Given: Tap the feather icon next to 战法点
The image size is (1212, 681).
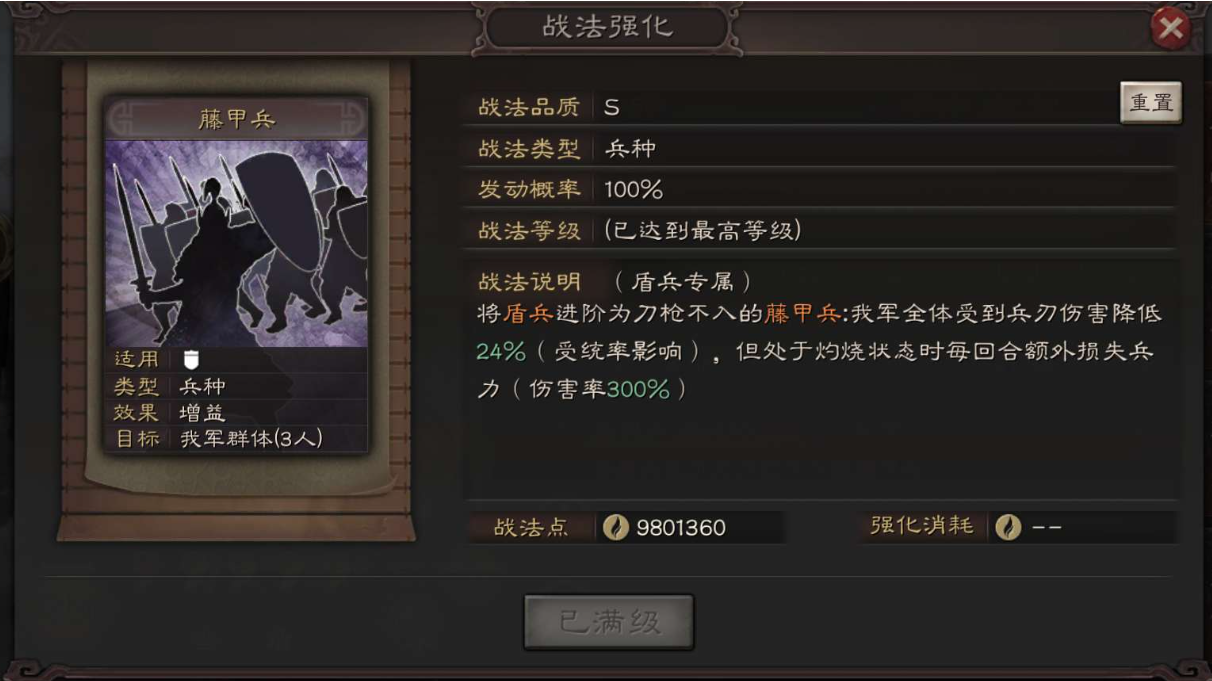Looking at the screenshot, I should pos(617,527).
